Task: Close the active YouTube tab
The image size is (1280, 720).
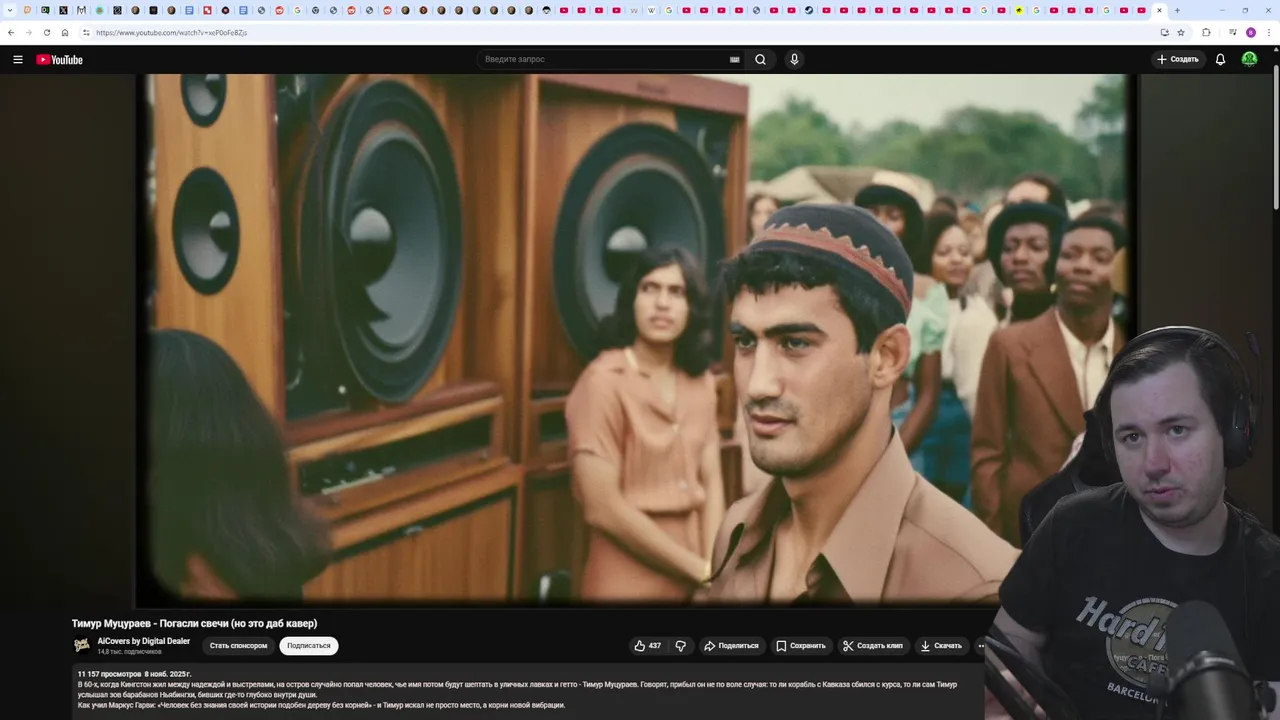Action: (1159, 10)
